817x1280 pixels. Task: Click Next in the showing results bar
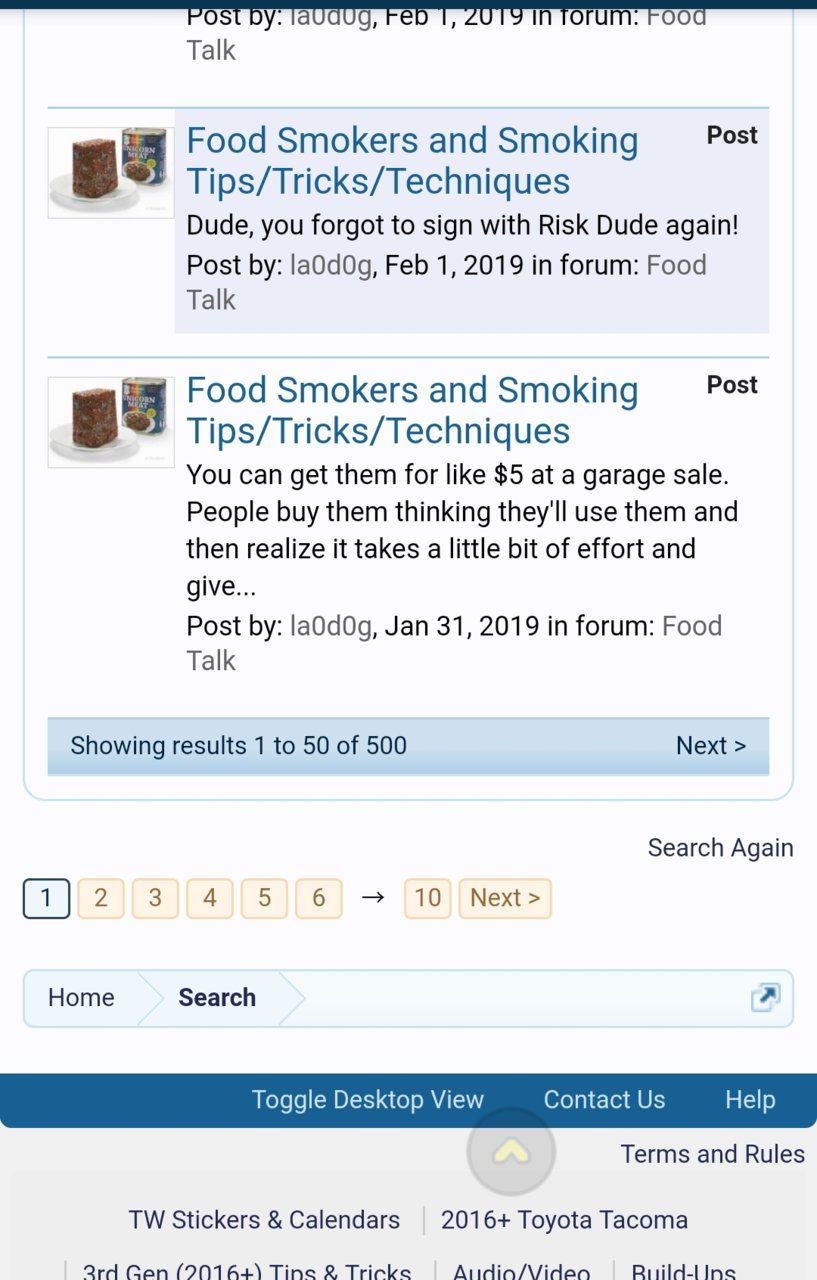pyautogui.click(x=711, y=746)
